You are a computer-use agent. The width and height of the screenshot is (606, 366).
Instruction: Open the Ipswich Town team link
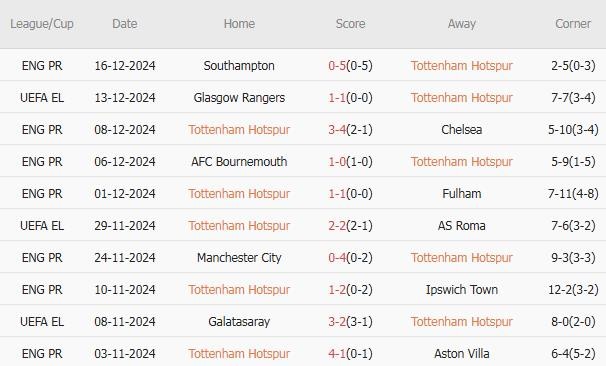tap(461, 290)
